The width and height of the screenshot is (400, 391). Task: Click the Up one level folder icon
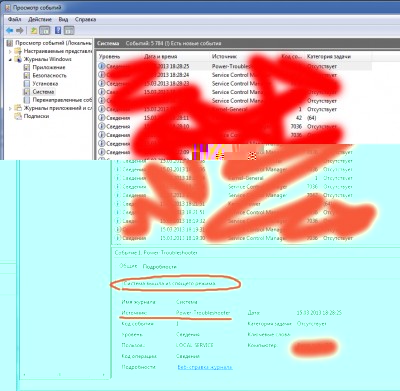(x=34, y=31)
